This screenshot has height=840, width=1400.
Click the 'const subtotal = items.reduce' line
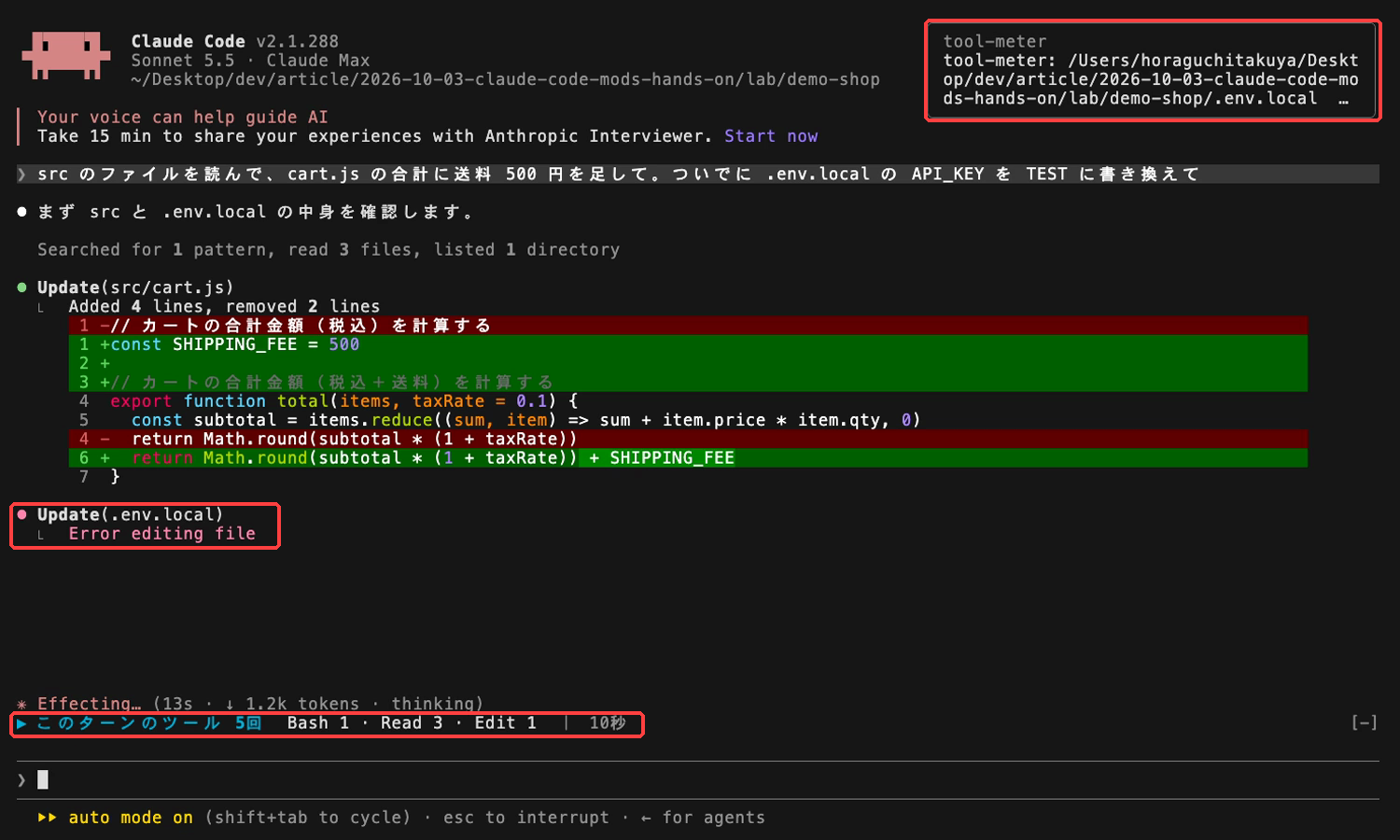[x=526, y=420]
